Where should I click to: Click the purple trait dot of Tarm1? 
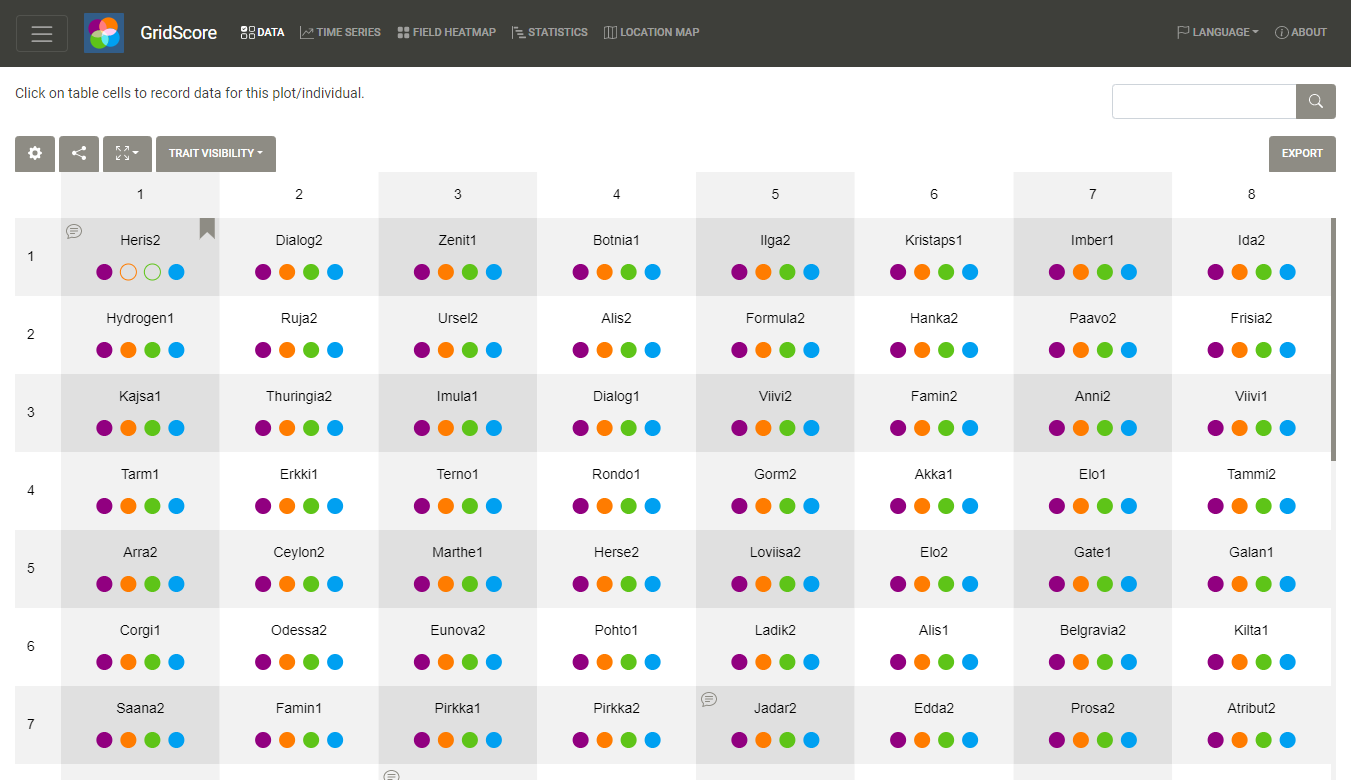[104, 506]
